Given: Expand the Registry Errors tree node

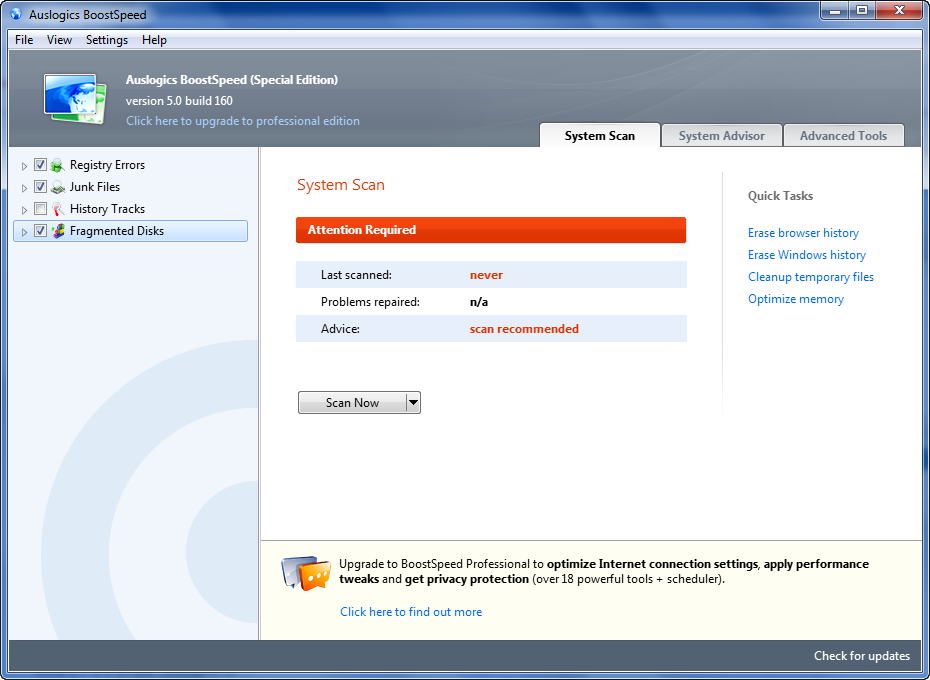Looking at the screenshot, I should point(24,166).
